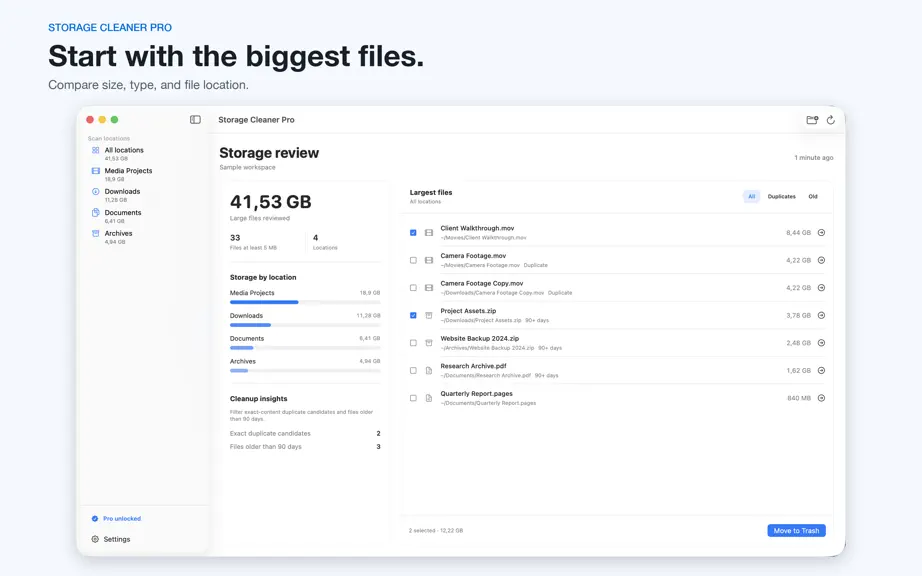
Task: Click the 2 selected status text
Action: 436,530
